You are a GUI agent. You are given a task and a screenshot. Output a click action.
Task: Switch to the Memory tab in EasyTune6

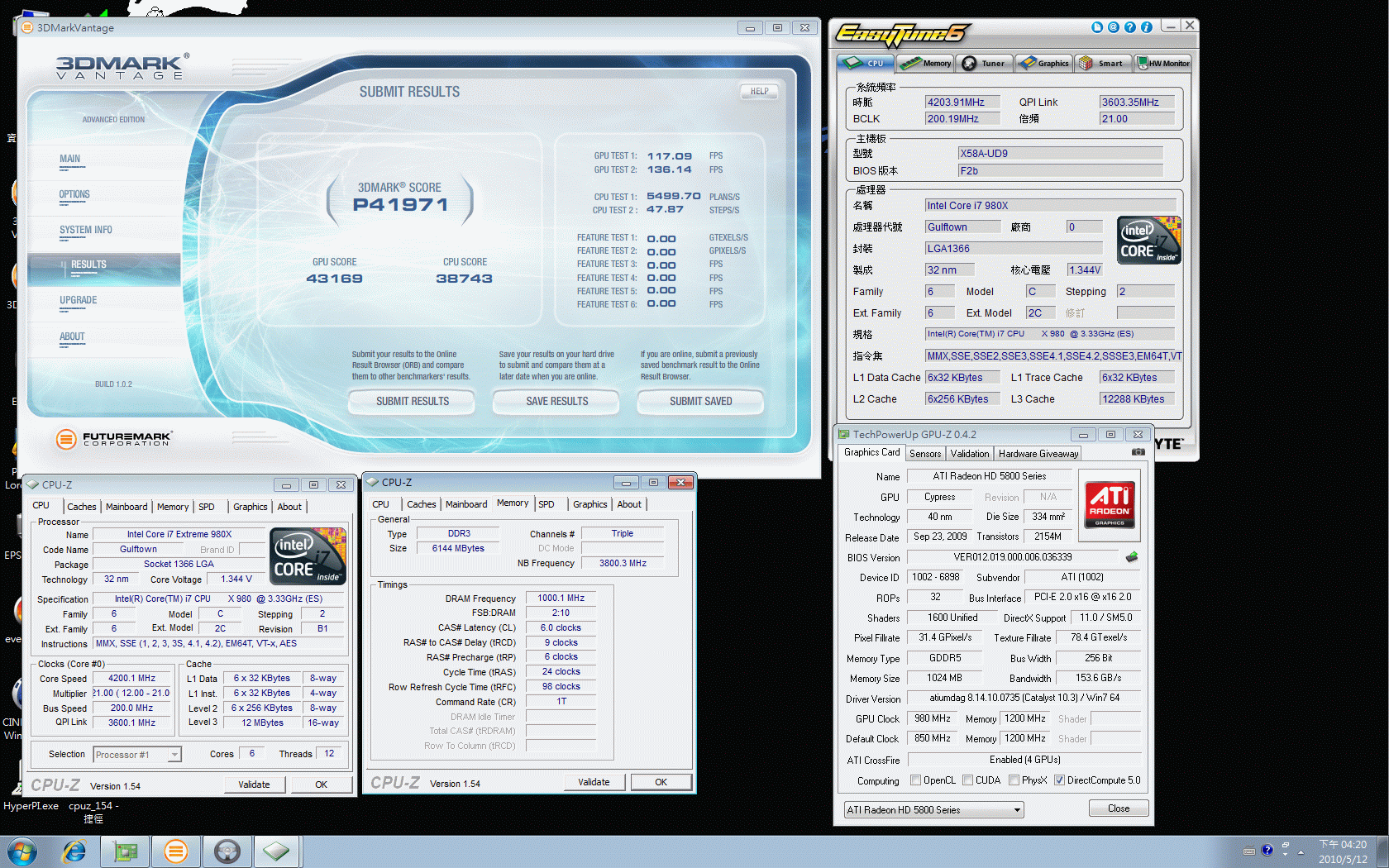click(926, 63)
